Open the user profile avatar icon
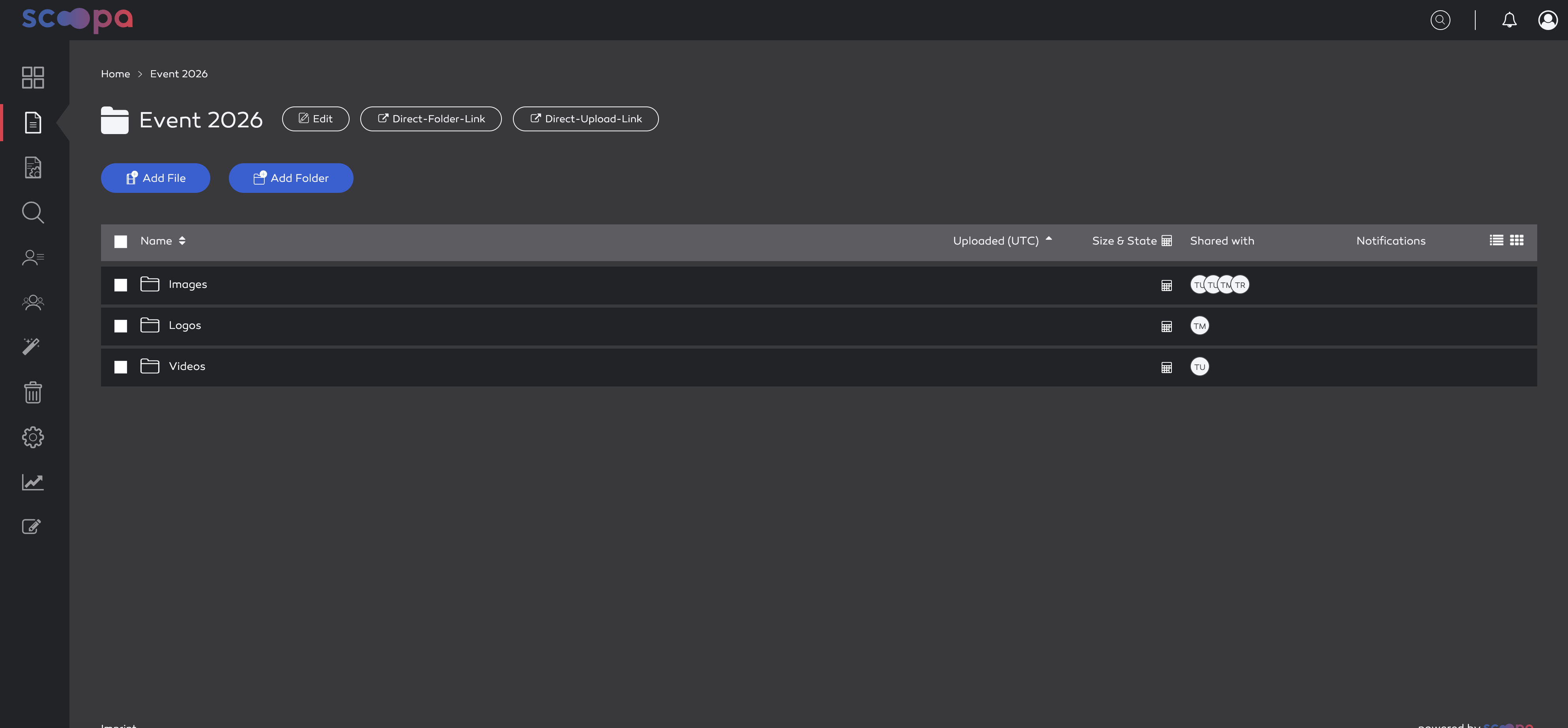The height and width of the screenshot is (728, 1568). pyautogui.click(x=1548, y=20)
